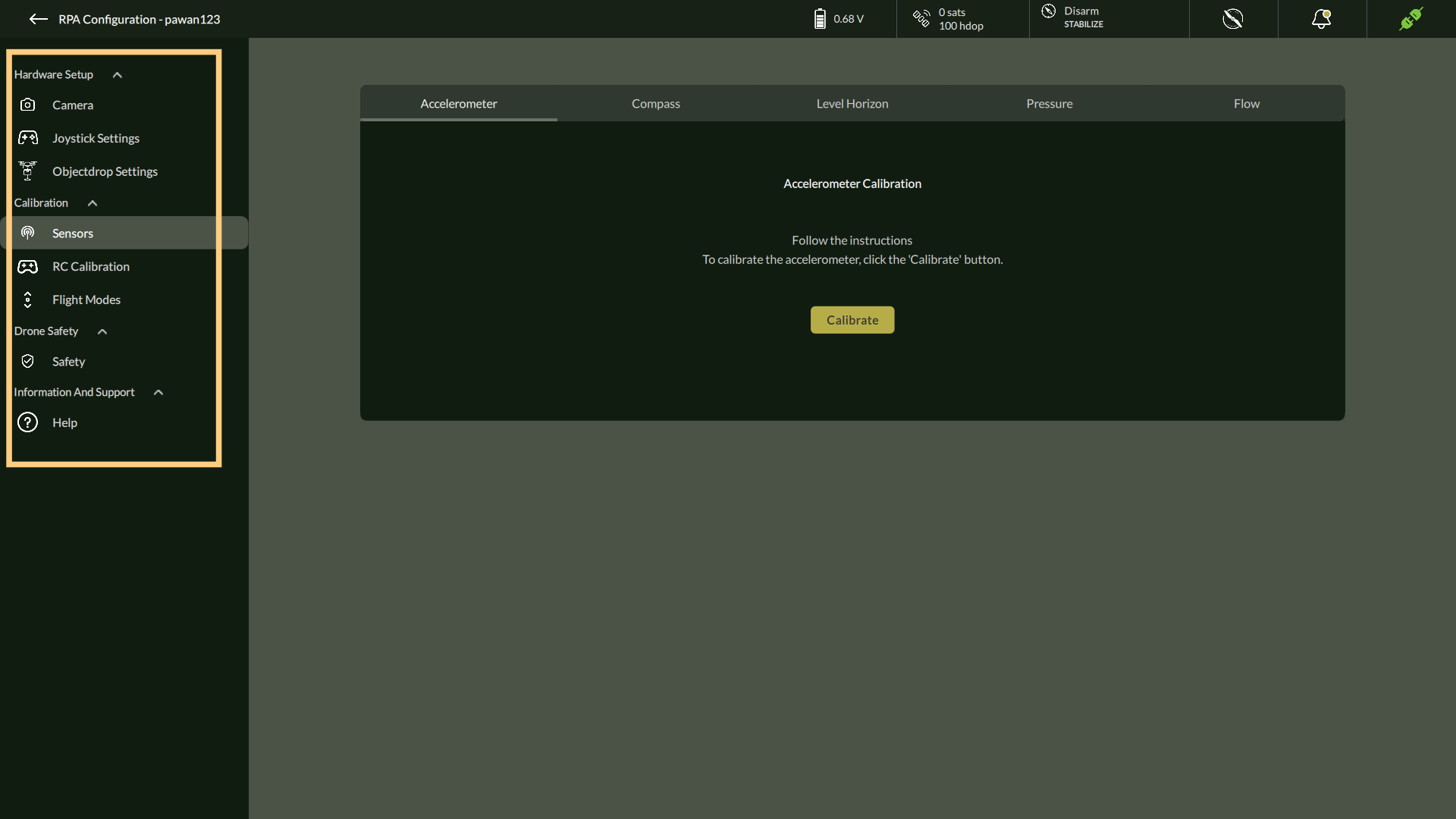
Task: Open Camera settings text label
Action: (x=73, y=105)
